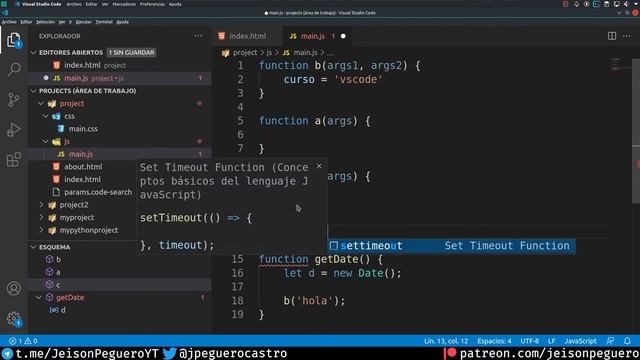Collapse the js folder
This screenshot has width=640, height=360.
[x=46, y=141]
